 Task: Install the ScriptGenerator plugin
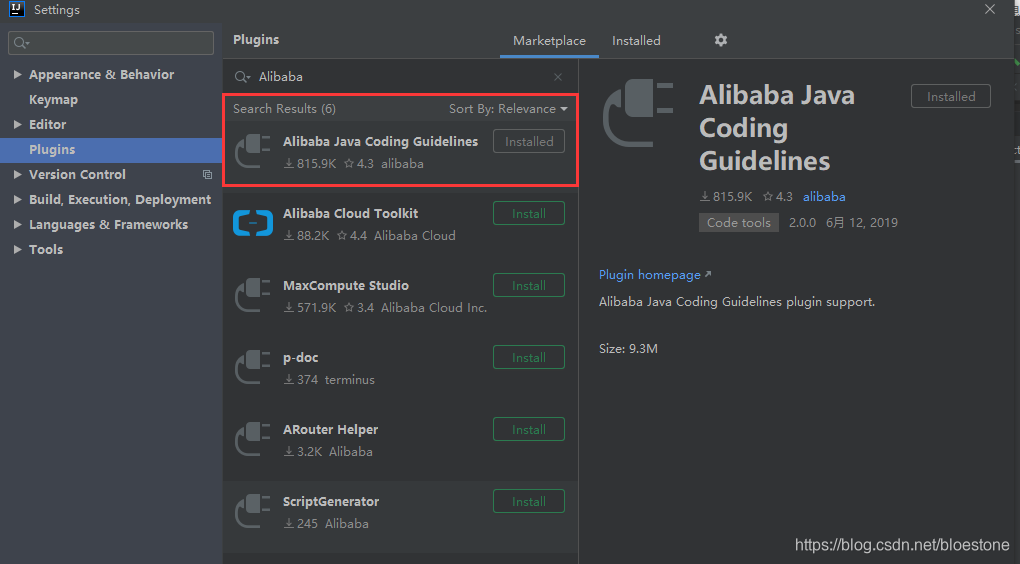coord(529,502)
